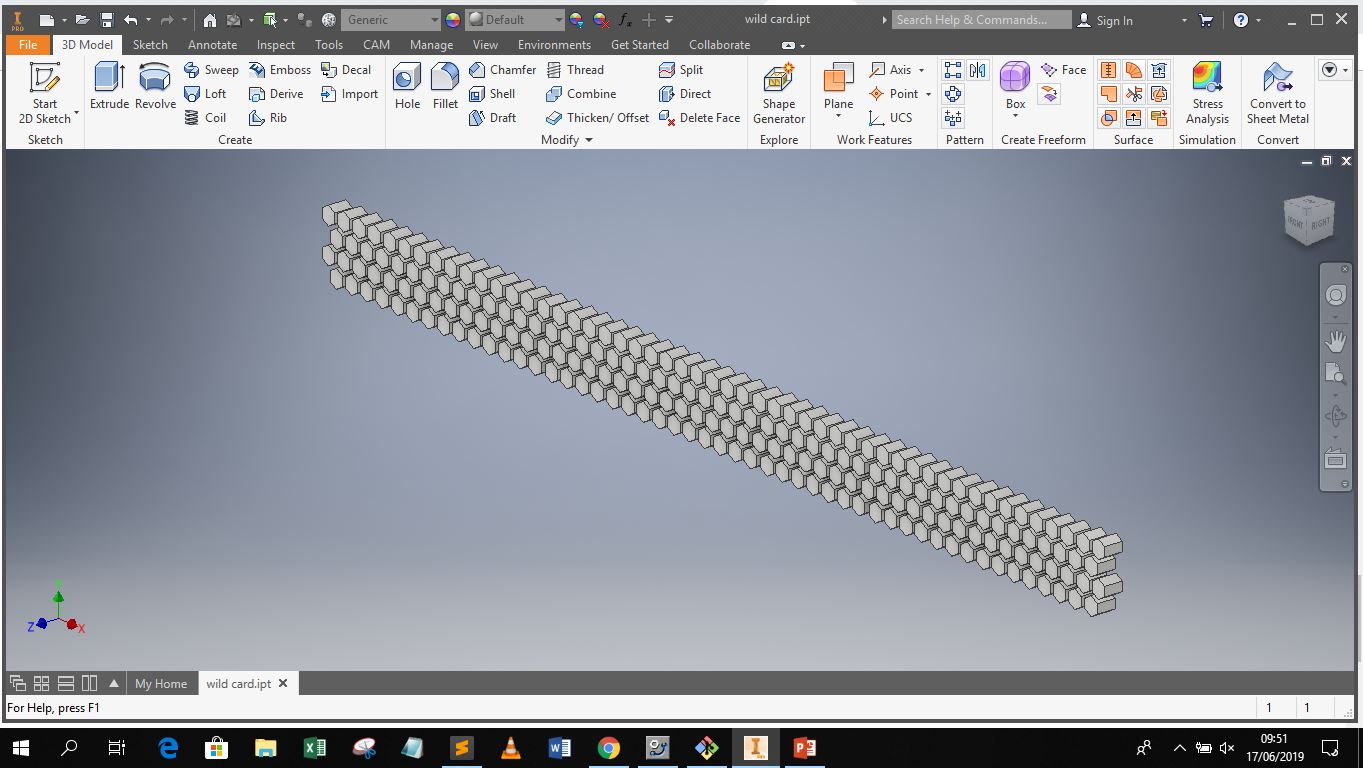Screen dimensions: 1363x768
Task: Select the Thread tool
Action: point(575,70)
